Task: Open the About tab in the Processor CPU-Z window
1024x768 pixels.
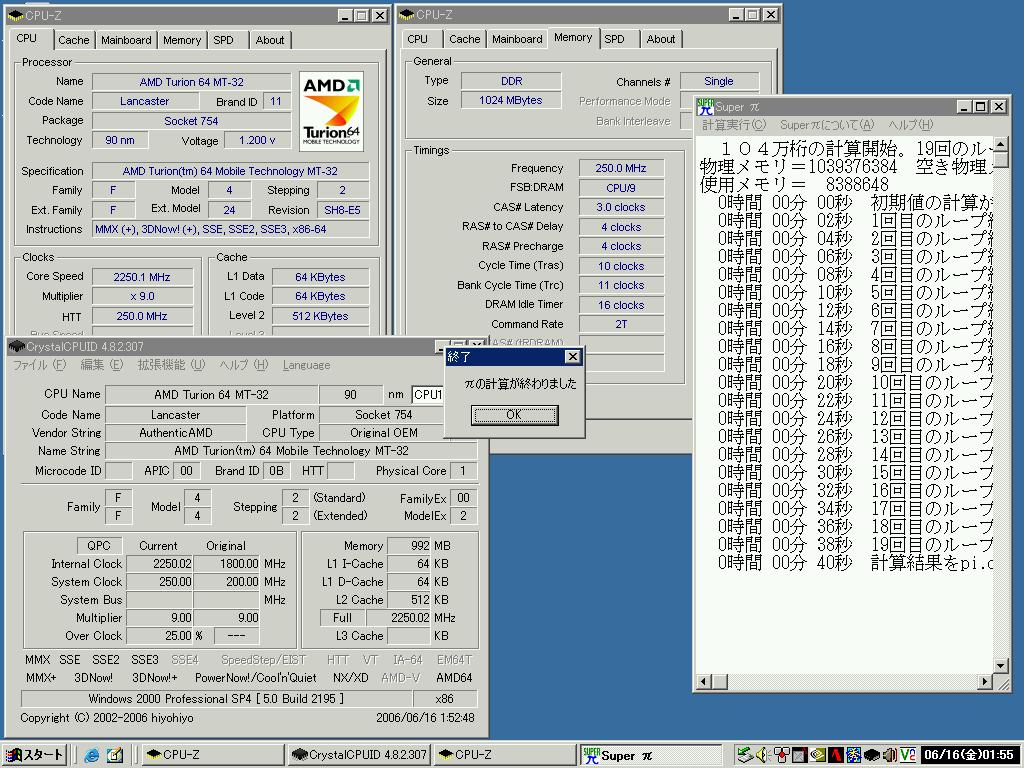Action: [x=270, y=40]
